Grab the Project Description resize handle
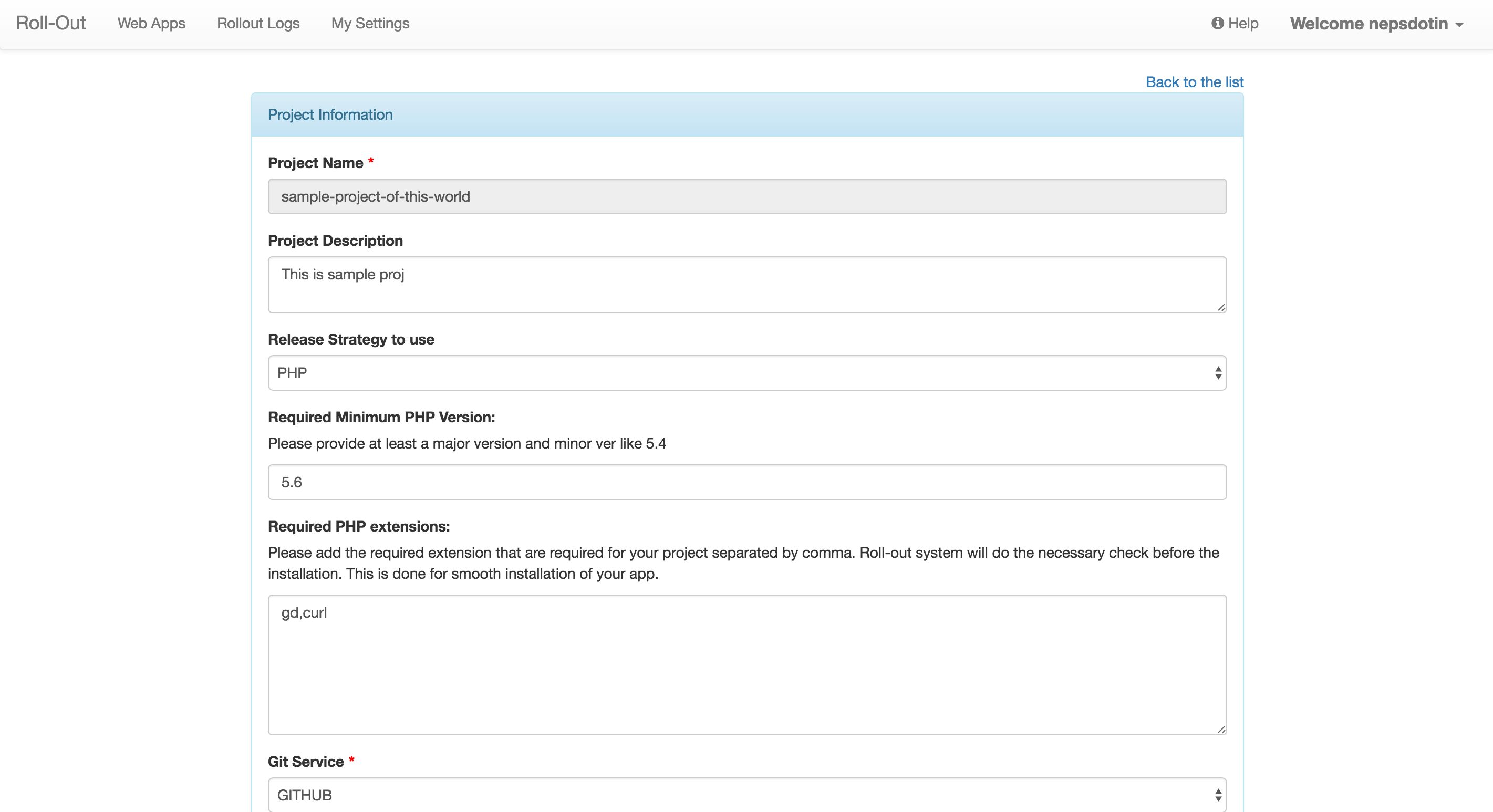The width and height of the screenshot is (1493, 812). click(x=1221, y=308)
